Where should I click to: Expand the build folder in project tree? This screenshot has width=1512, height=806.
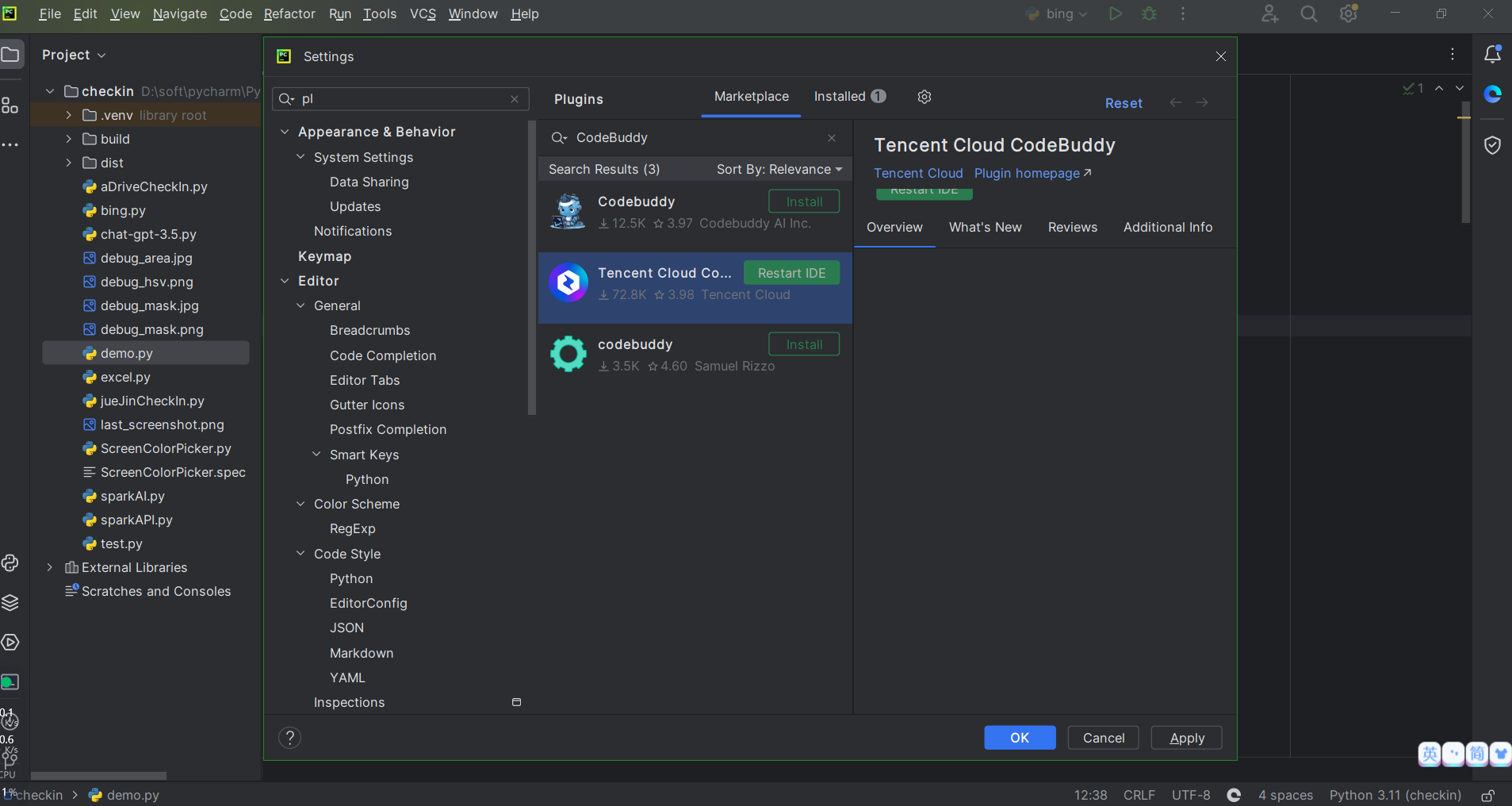pos(69,139)
